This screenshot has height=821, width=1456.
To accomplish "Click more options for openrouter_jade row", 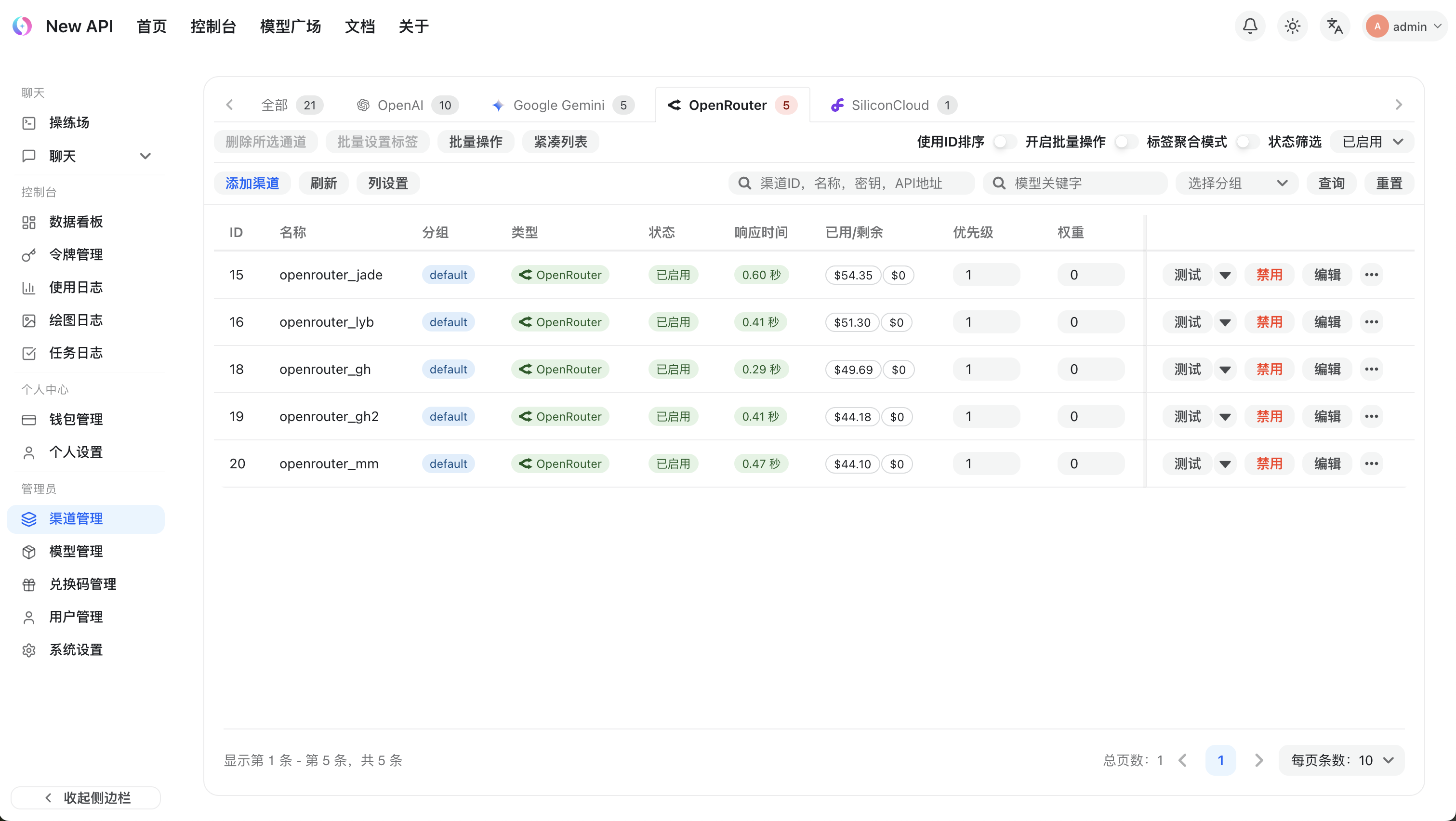I will (1371, 275).
